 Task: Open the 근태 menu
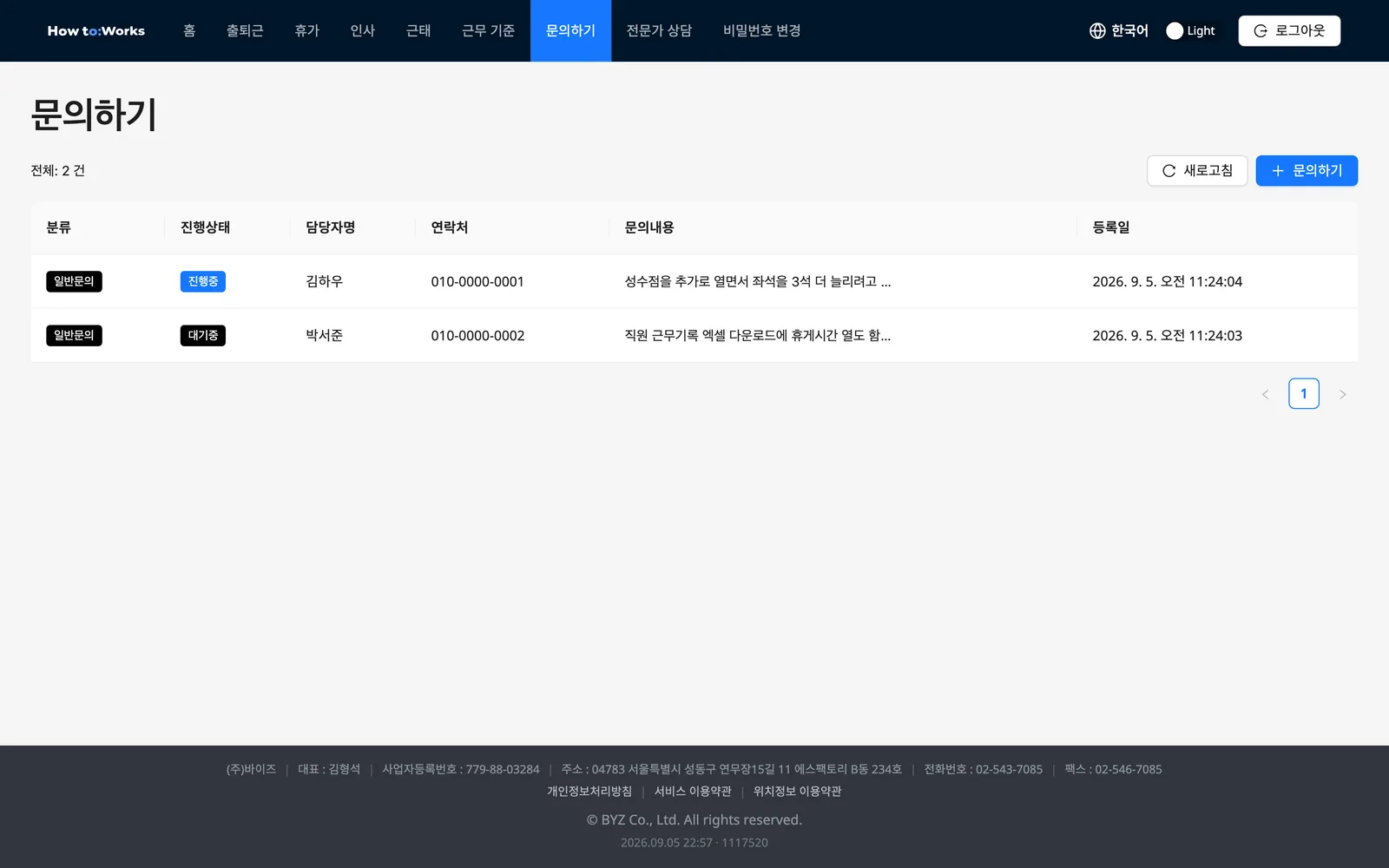[418, 30]
